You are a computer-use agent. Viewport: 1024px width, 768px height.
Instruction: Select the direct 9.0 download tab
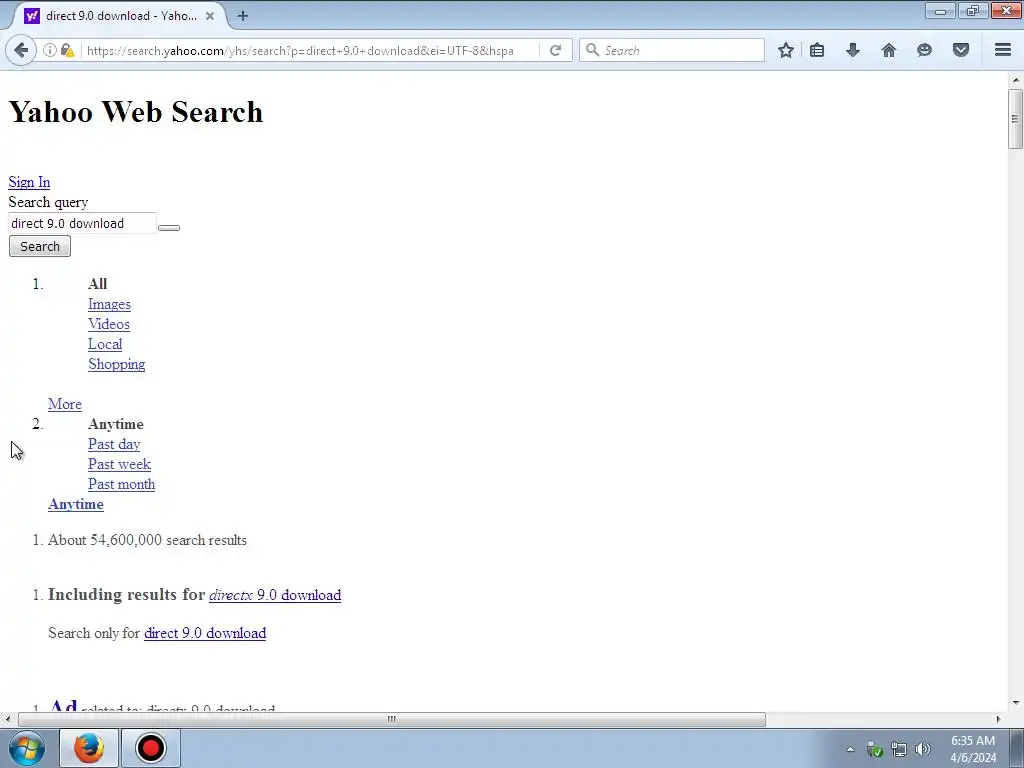click(120, 16)
